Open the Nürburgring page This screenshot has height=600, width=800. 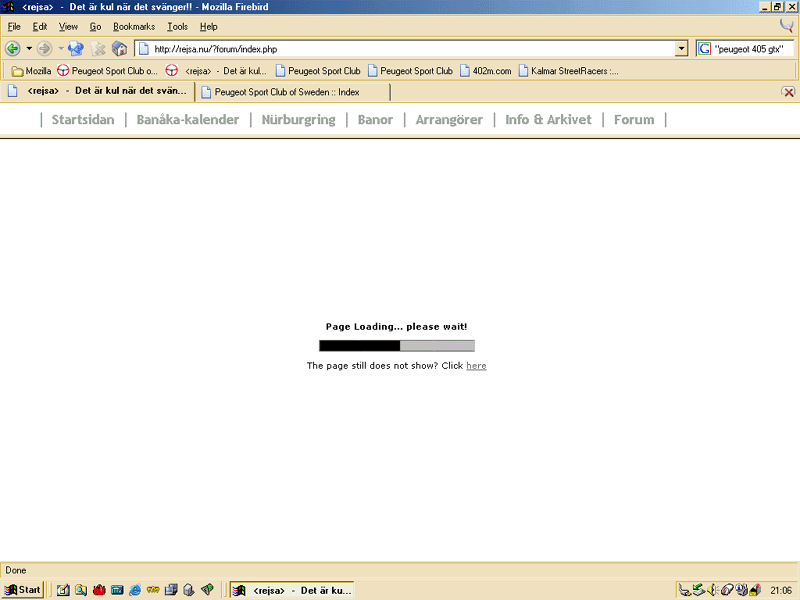coord(298,119)
